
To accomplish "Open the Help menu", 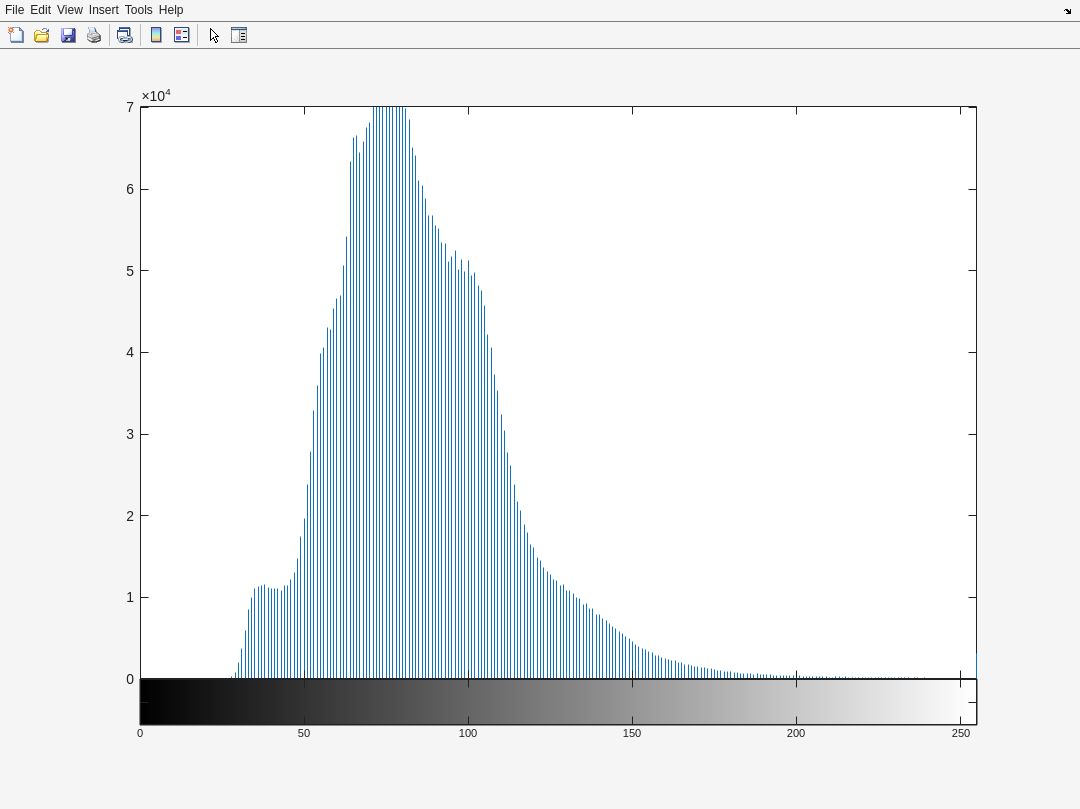I will tap(171, 10).
